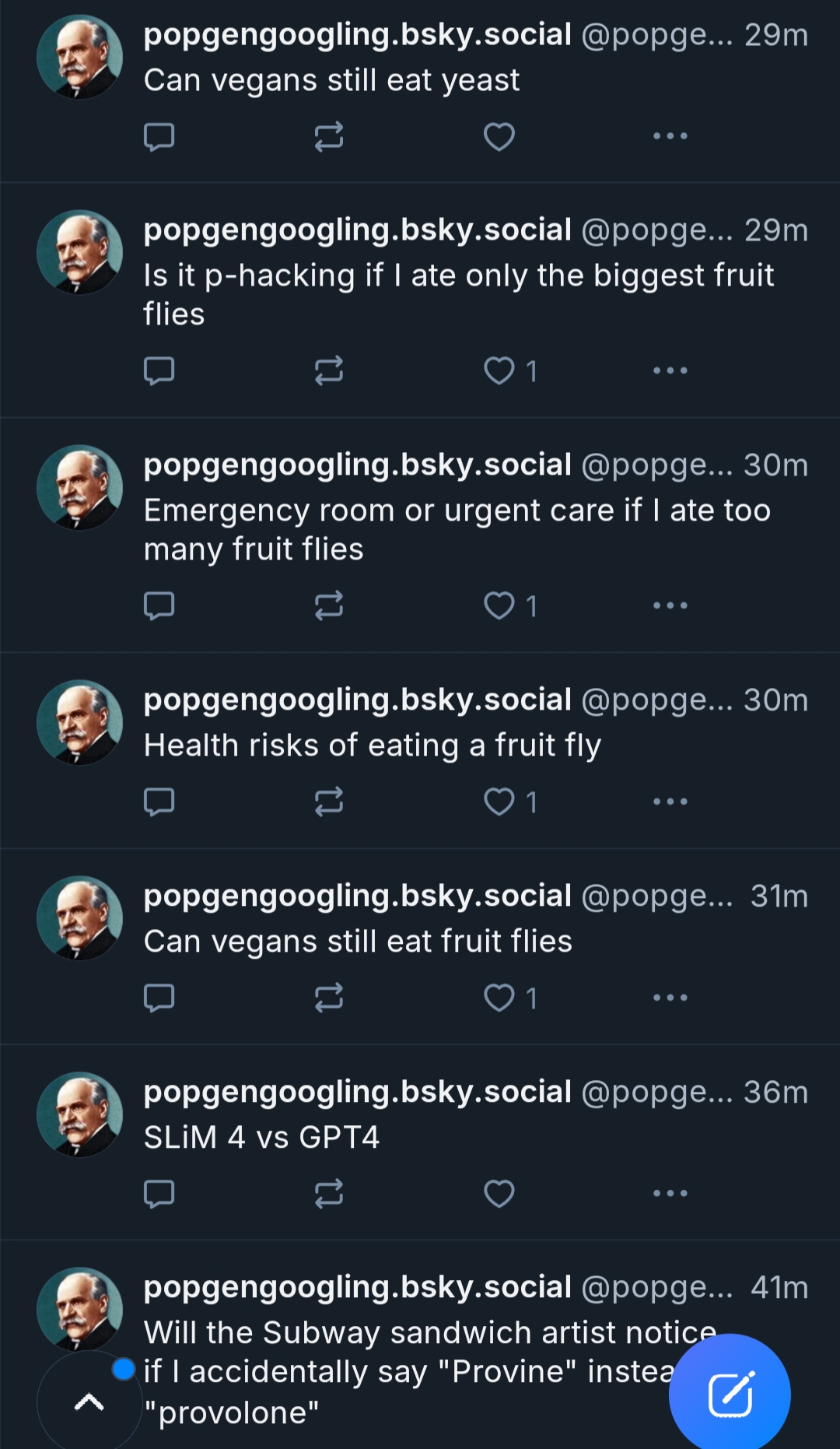Open the Subway sandwich artist post text
The height and width of the screenshot is (1449, 840).
(x=428, y=1334)
